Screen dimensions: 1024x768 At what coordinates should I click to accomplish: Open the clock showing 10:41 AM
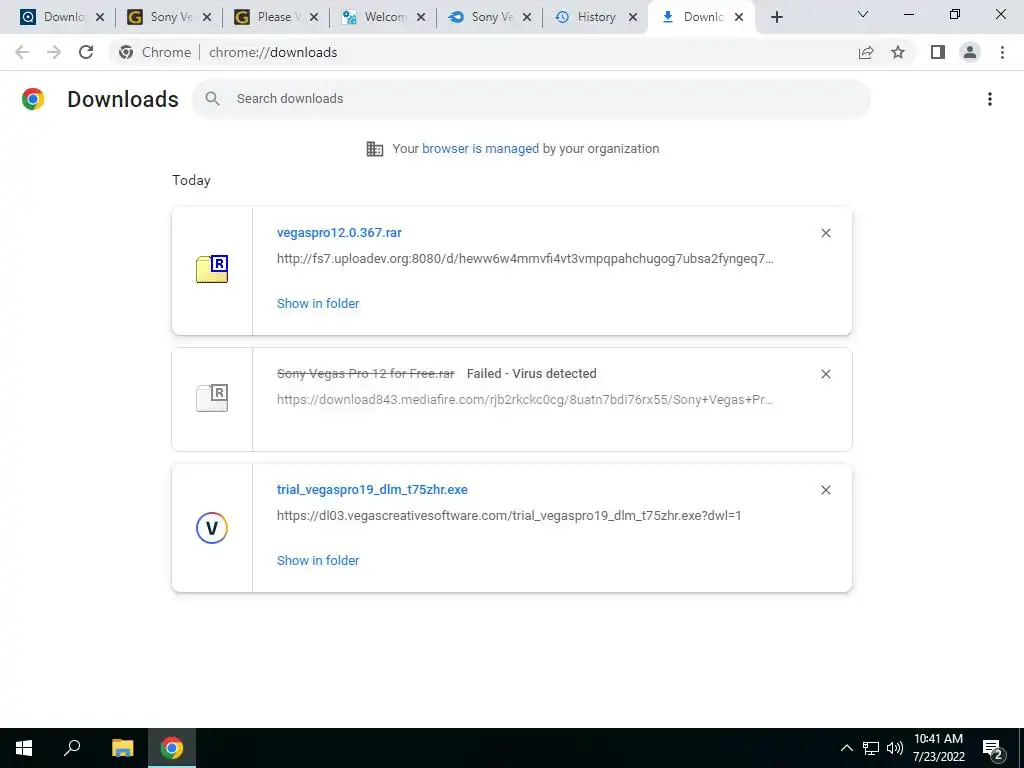(x=938, y=748)
